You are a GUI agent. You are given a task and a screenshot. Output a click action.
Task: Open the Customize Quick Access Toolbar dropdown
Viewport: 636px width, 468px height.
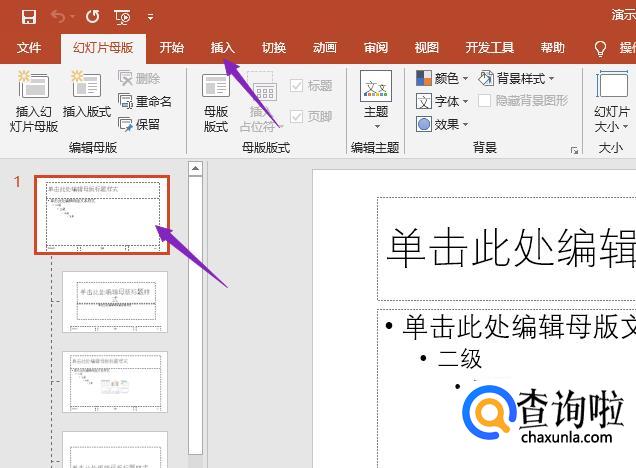tap(150, 17)
